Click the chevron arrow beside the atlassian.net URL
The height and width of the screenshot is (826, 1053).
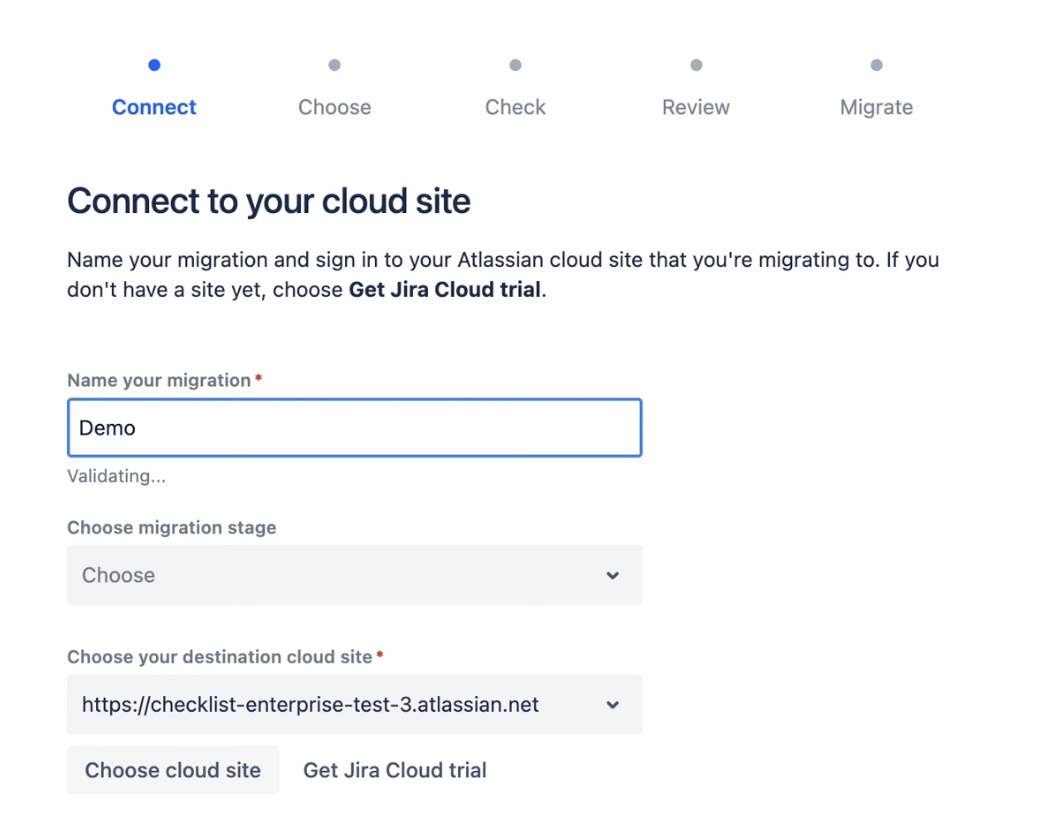613,705
